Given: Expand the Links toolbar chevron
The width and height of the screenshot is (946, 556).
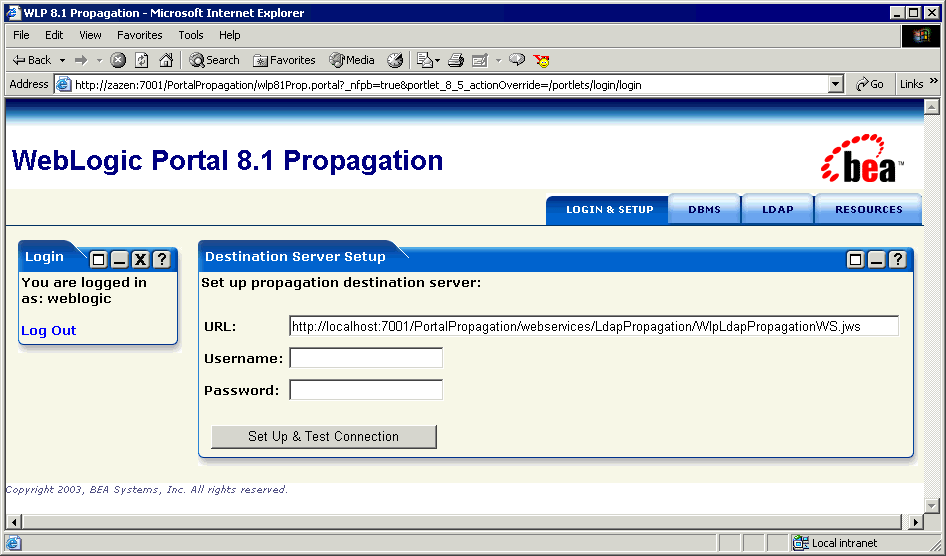Looking at the screenshot, I should [x=934, y=81].
